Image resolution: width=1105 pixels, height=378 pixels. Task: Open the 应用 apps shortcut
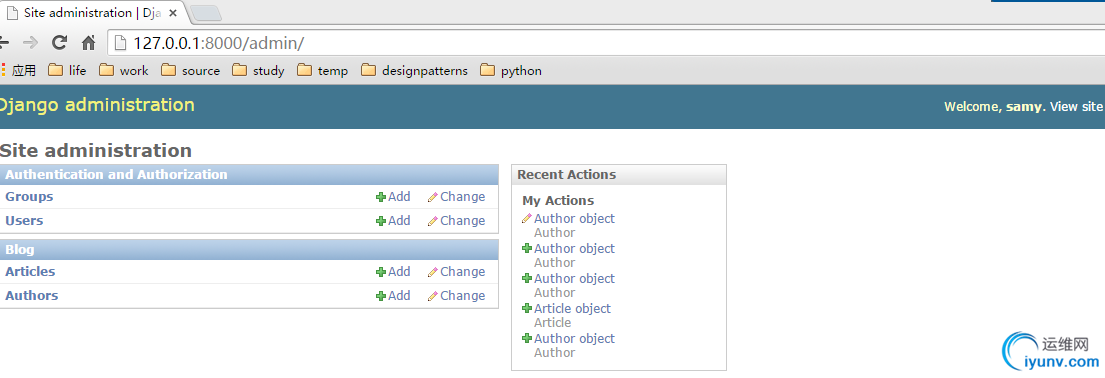coord(19,71)
